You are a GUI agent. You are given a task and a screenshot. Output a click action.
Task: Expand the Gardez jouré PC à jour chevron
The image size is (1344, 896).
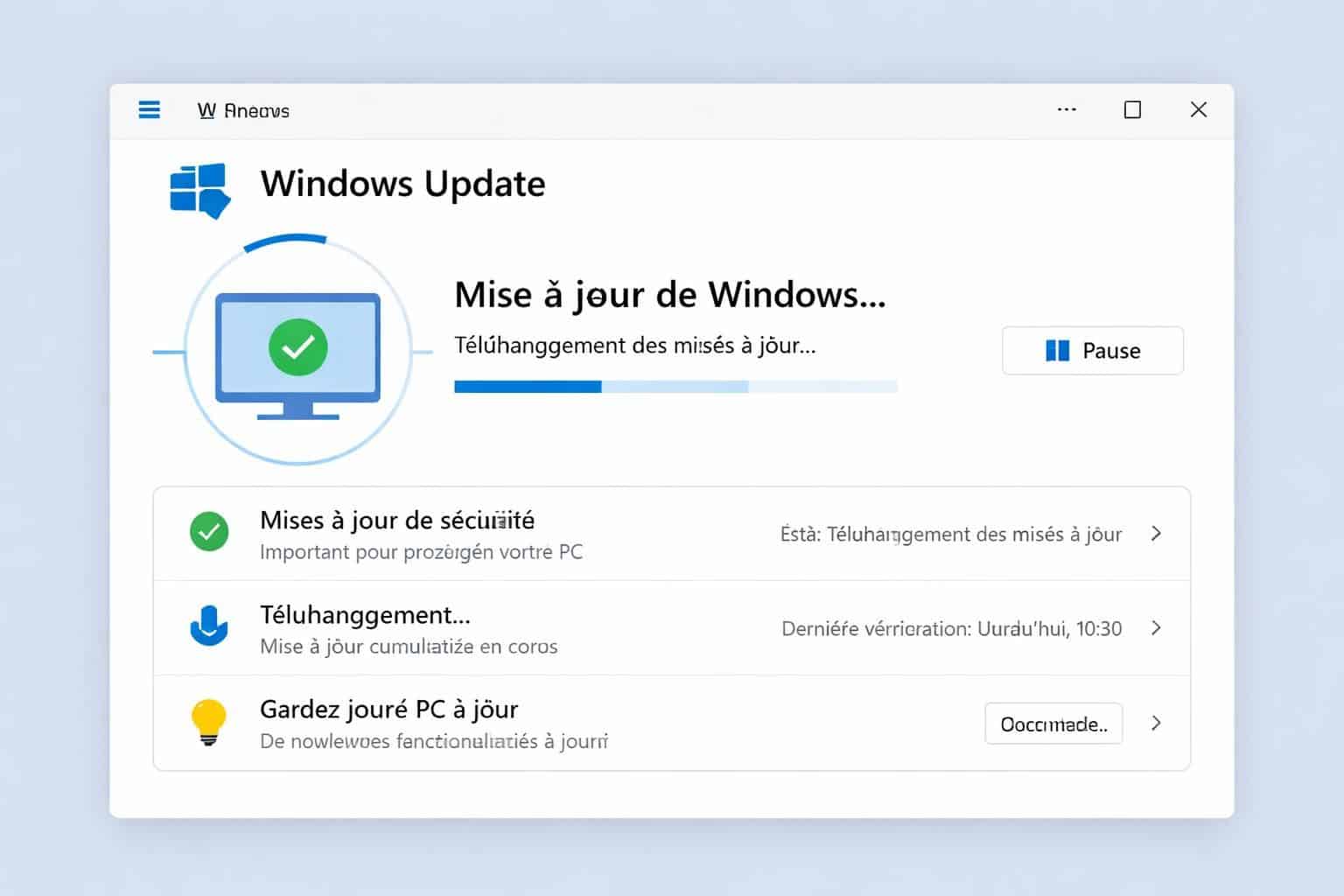(x=1156, y=723)
